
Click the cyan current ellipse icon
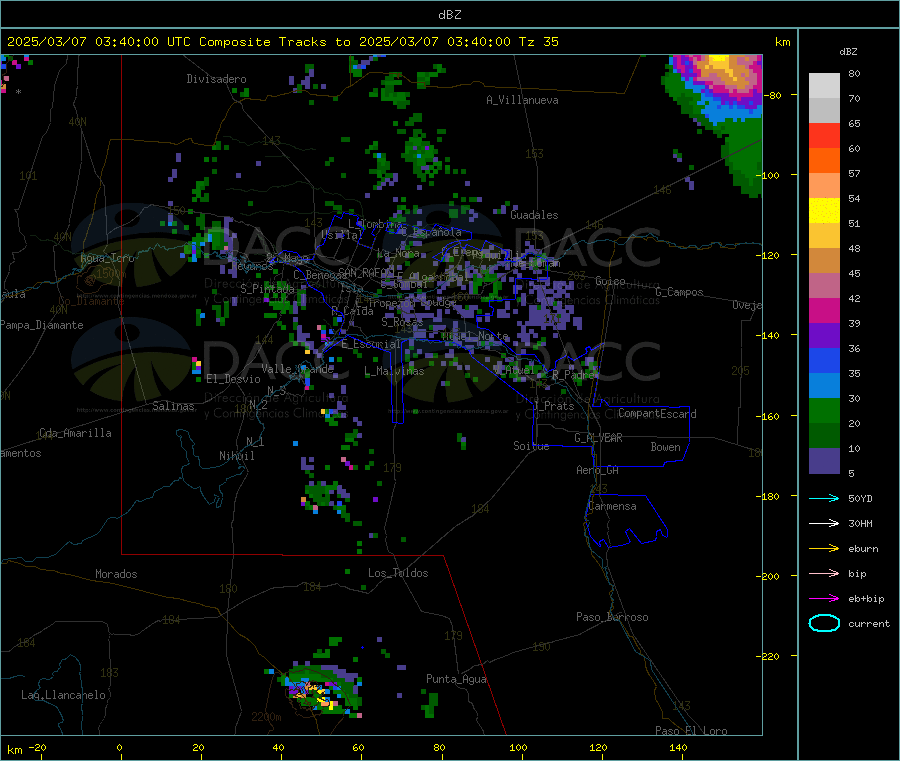[x=824, y=623]
